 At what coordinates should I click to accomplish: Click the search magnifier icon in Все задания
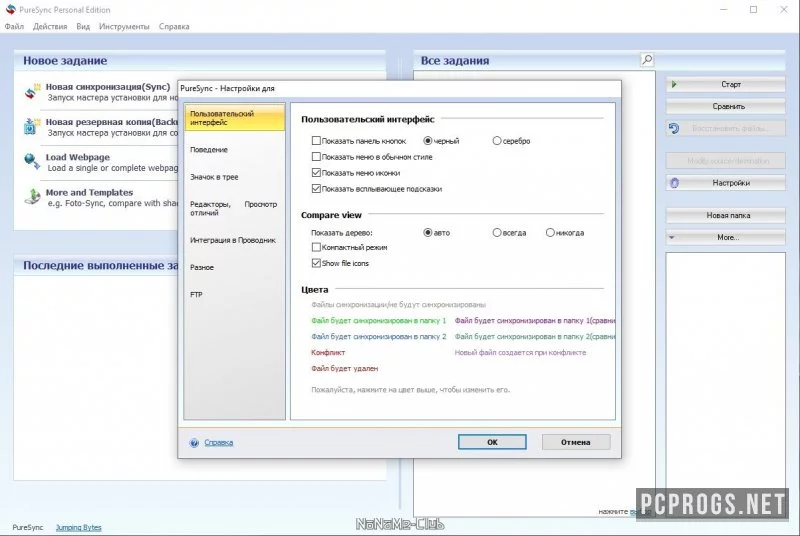tap(647, 60)
